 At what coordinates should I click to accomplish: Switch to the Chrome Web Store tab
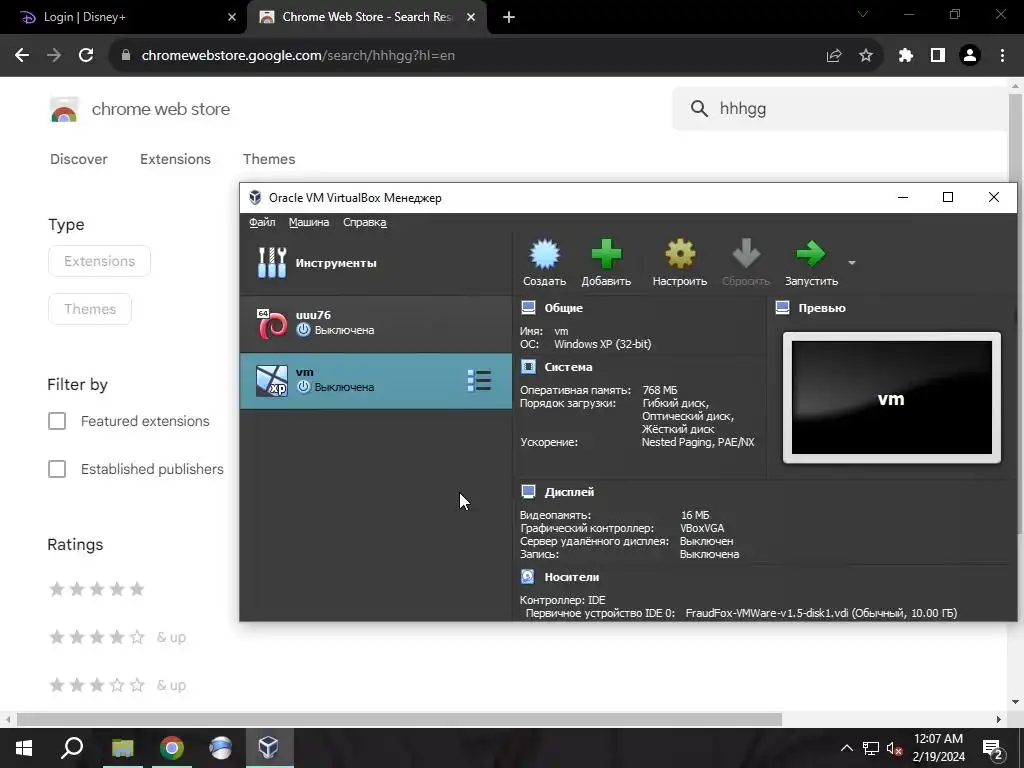(368, 17)
